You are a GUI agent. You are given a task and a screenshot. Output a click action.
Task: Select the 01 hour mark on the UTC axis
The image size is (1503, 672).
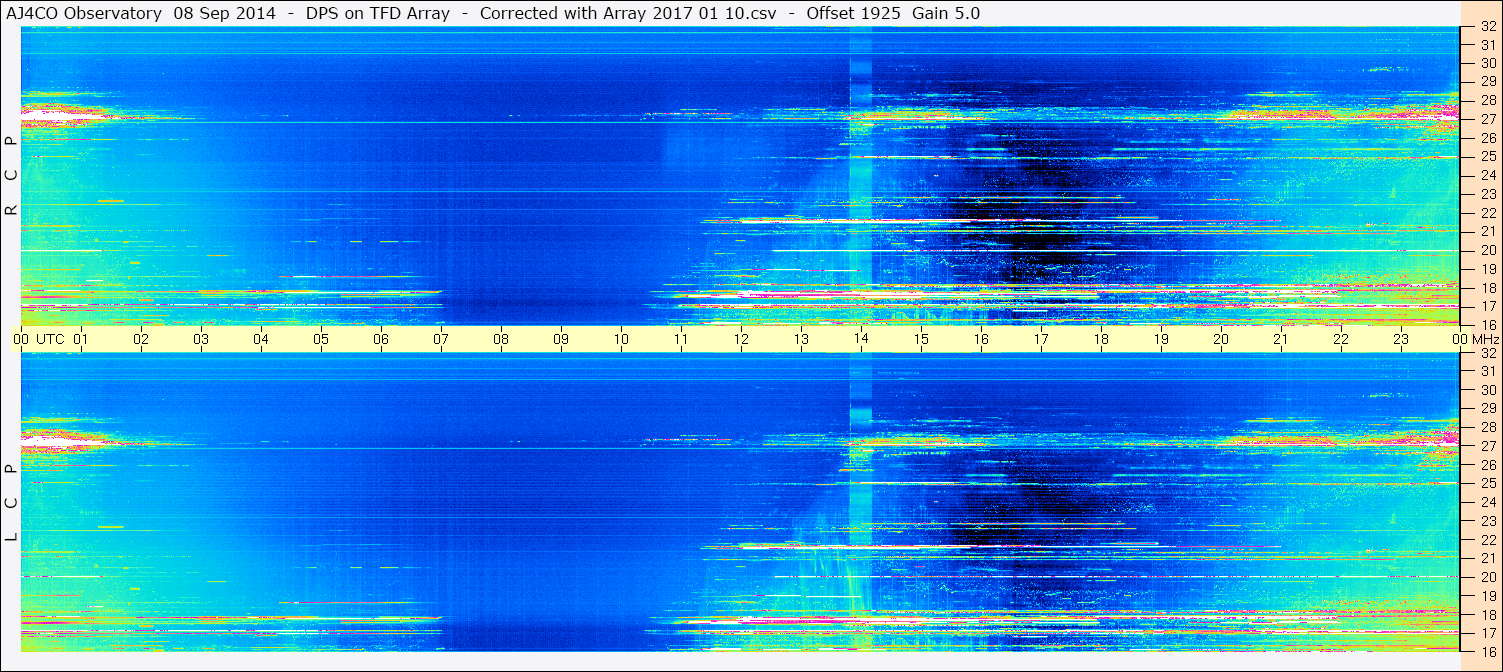(x=81, y=339)
